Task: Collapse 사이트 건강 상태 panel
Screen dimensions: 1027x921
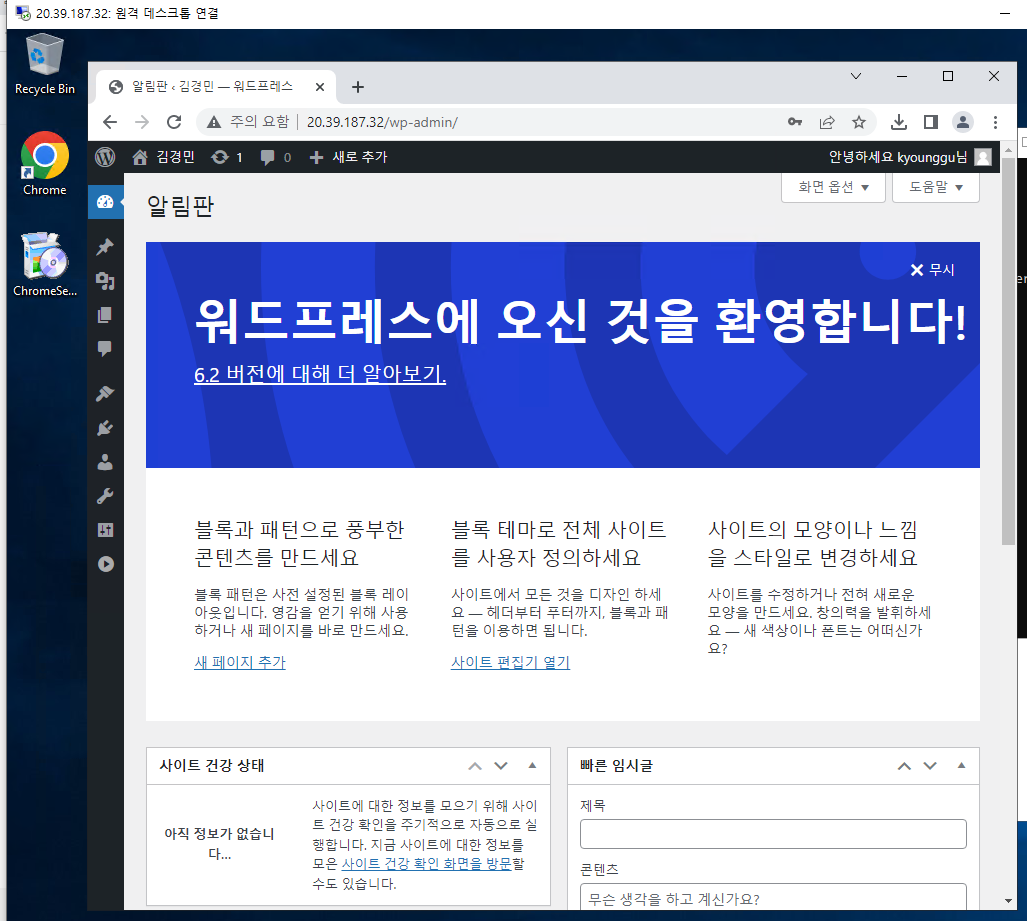Action: [x=532, y=766]
